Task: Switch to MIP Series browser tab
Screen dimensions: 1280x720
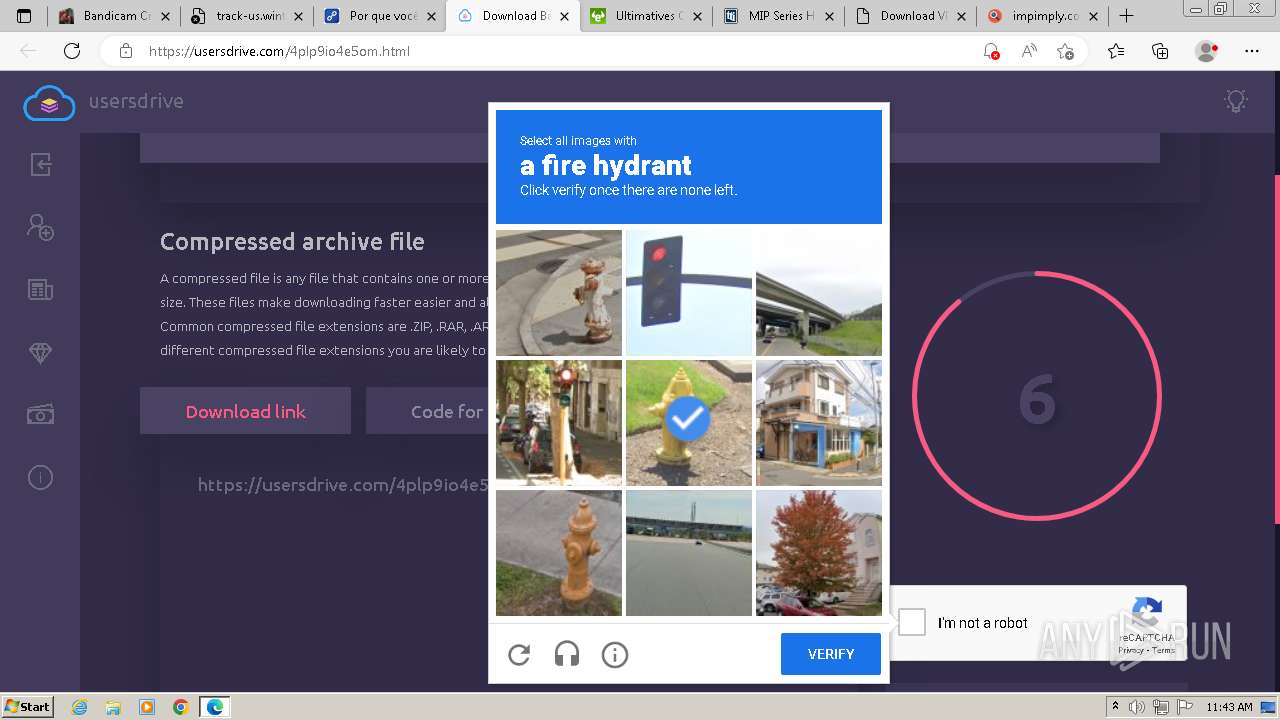Action: pos(779,16)
